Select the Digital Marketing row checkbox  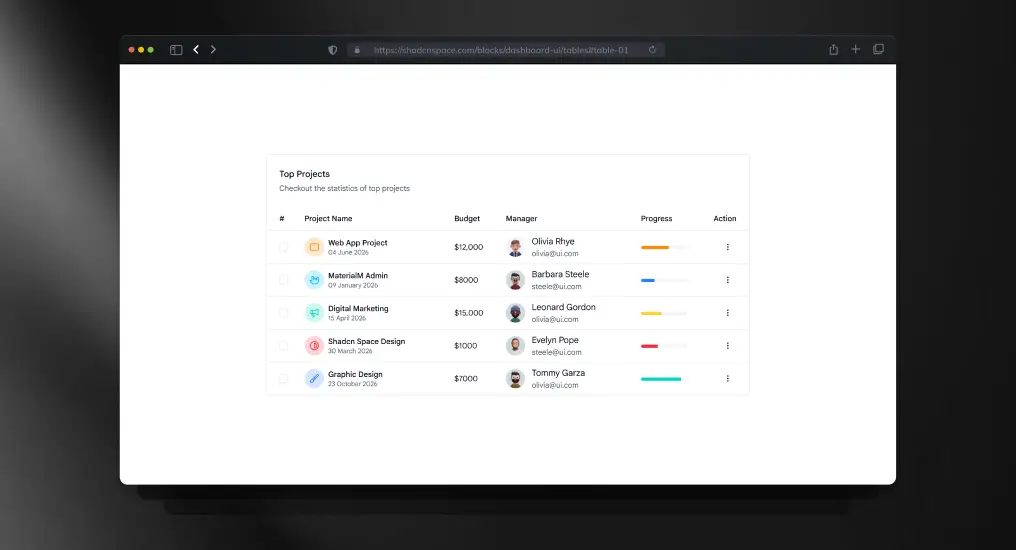coord(283,313)
